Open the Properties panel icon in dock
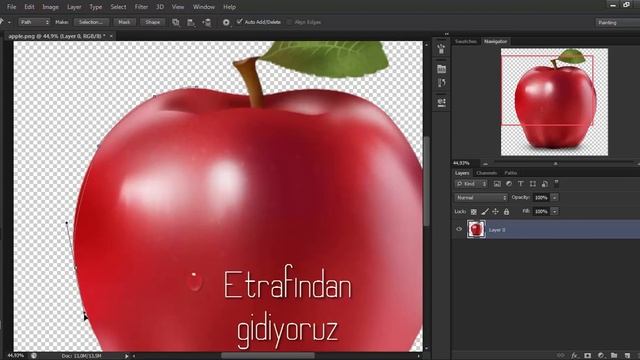The height and width of the screenshot is (360, 640). point(441,69)
